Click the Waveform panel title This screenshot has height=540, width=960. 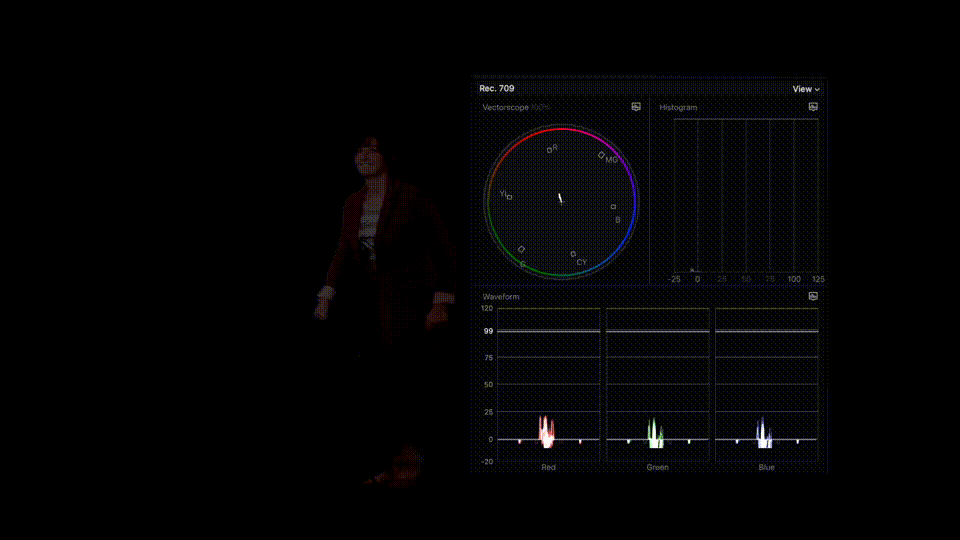click(501, 297)
